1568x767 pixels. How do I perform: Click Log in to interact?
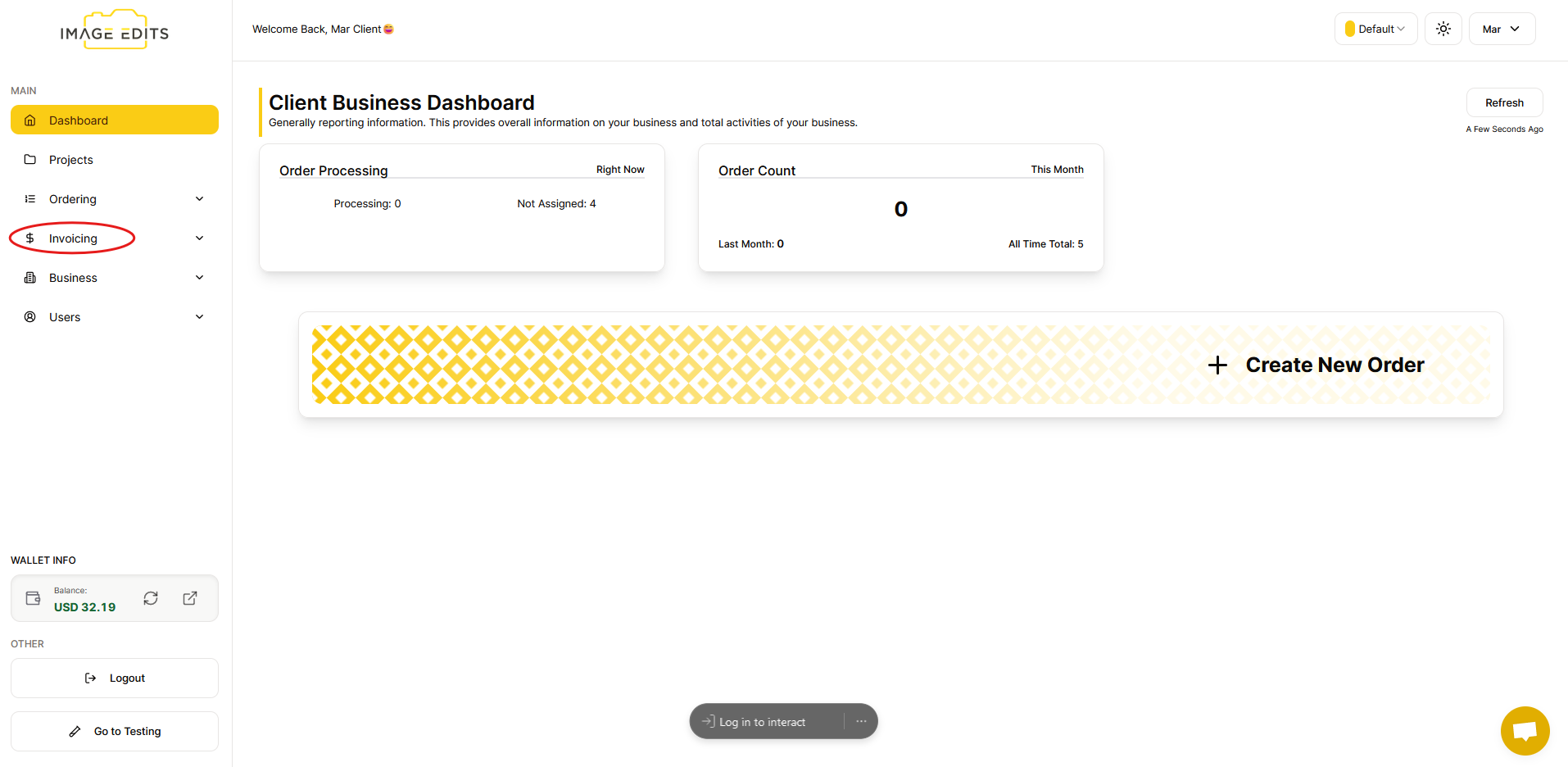(762, 722)
